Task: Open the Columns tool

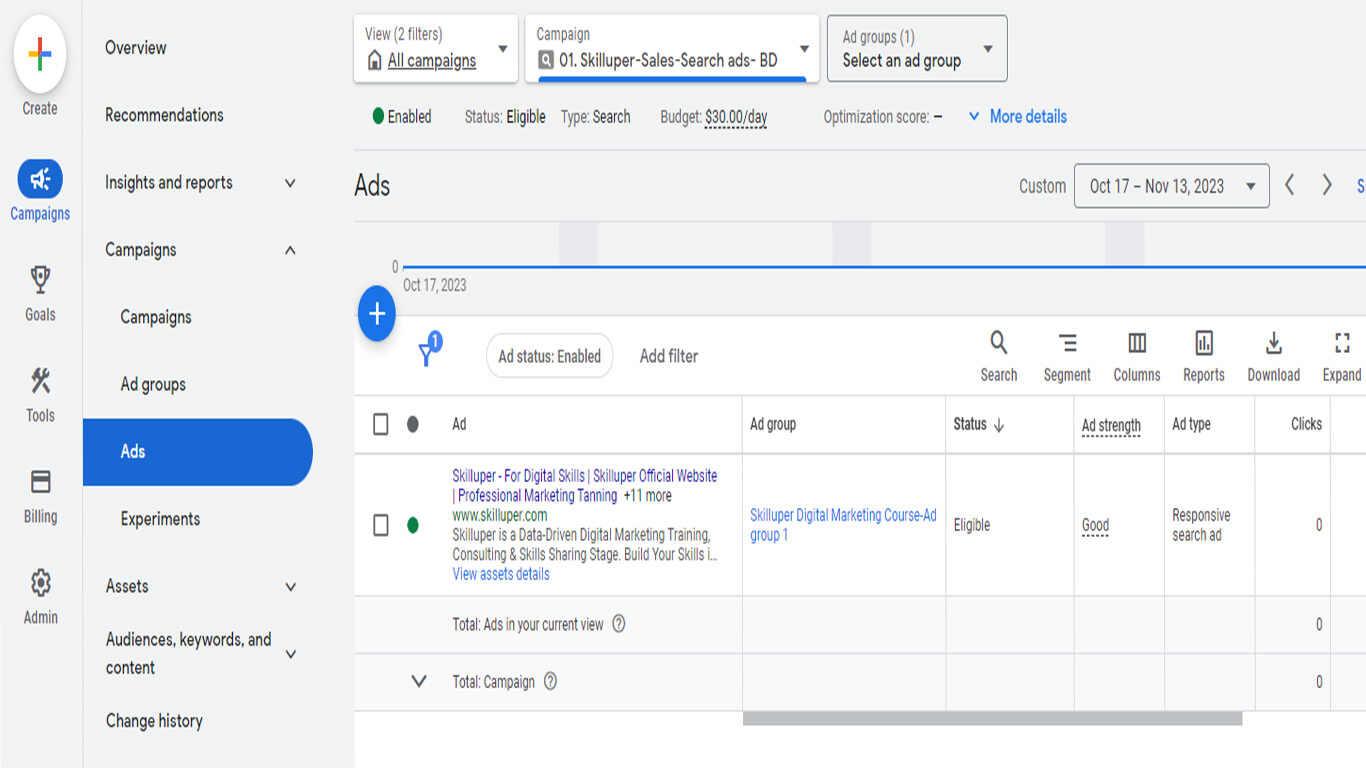Action: point(1137,343)
